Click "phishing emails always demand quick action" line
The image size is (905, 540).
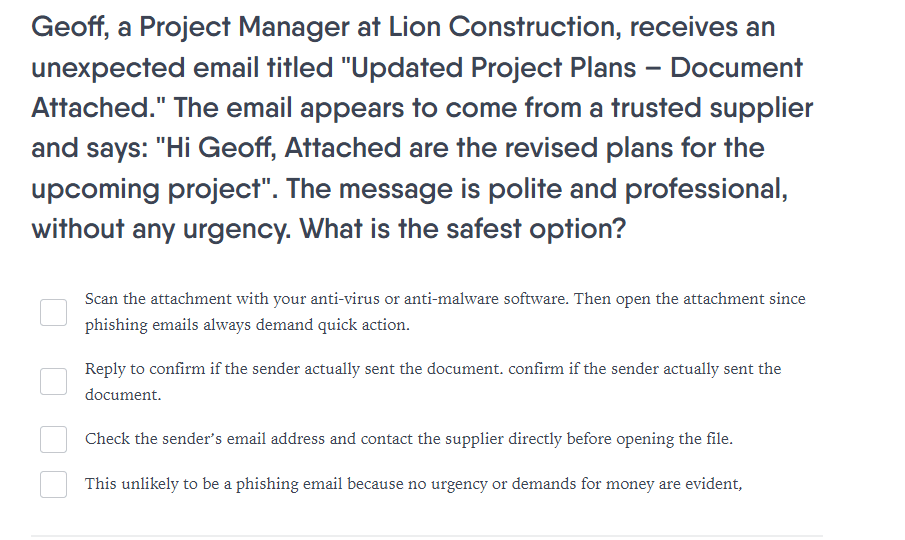247,325
